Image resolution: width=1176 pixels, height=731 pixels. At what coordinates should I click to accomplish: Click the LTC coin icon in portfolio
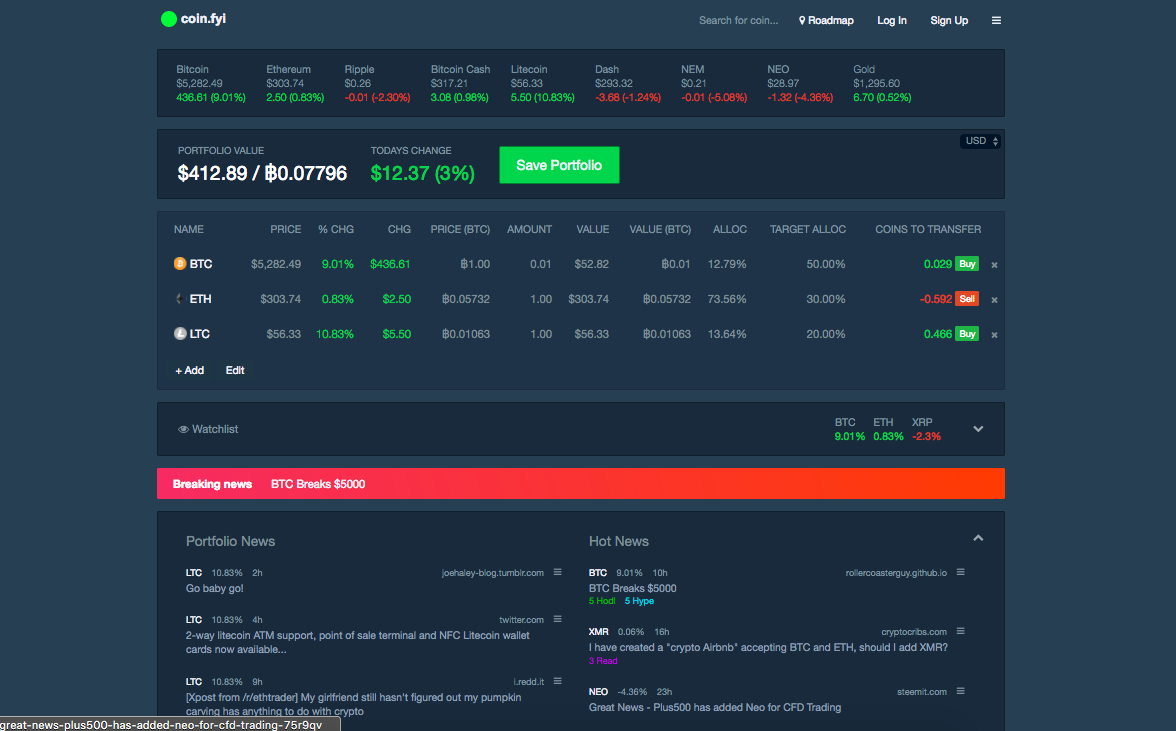180,334
